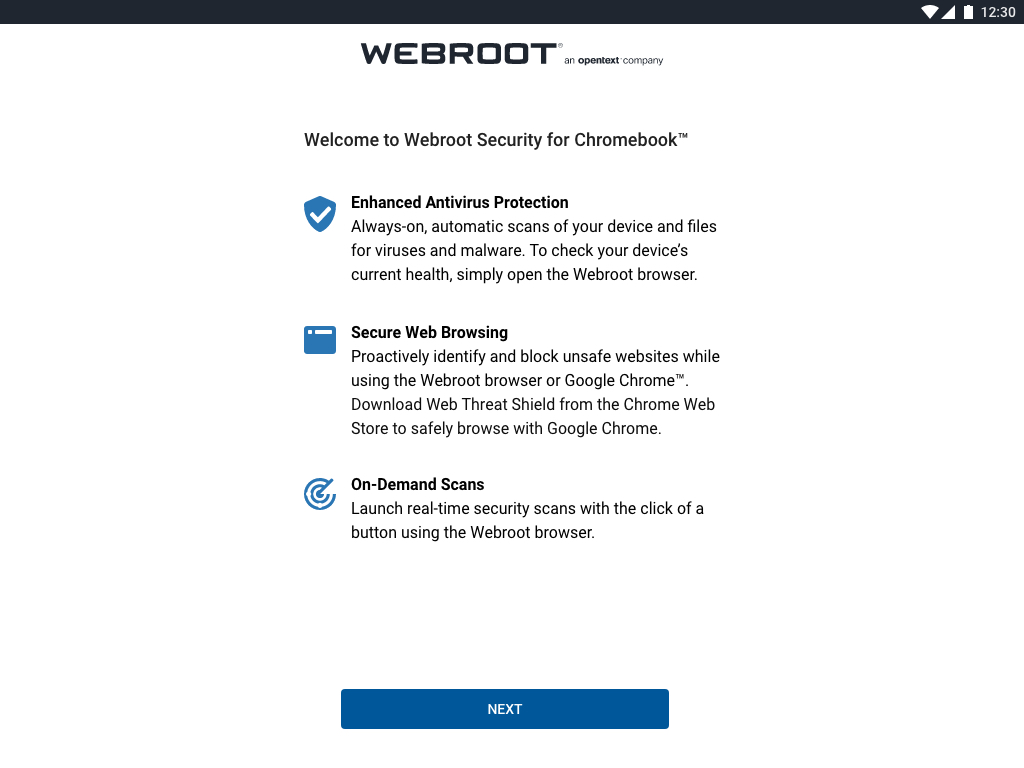Tap the 12:30 clock in status bar
1024x768 pixels.
pyautogui.click(x=998, y=12)
